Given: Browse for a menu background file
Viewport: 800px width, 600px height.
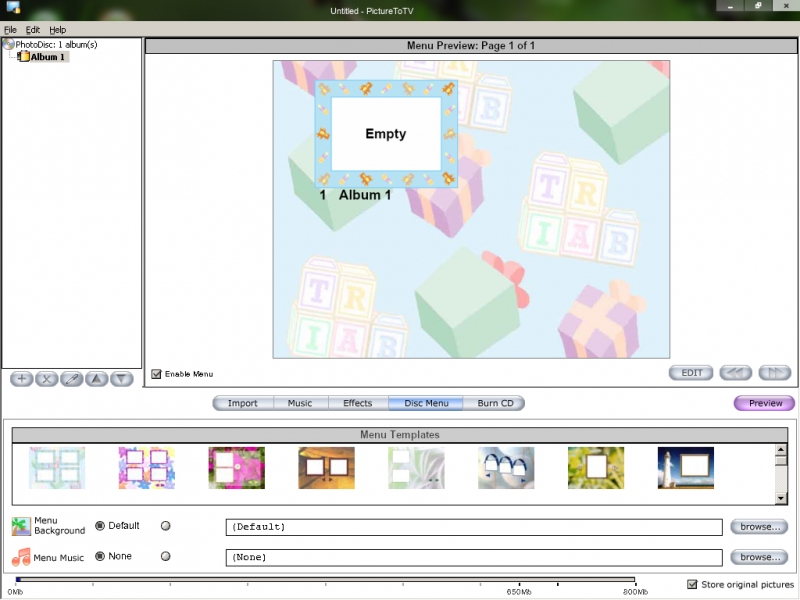Looking at the screenshot, I should (x=758, y=526).
